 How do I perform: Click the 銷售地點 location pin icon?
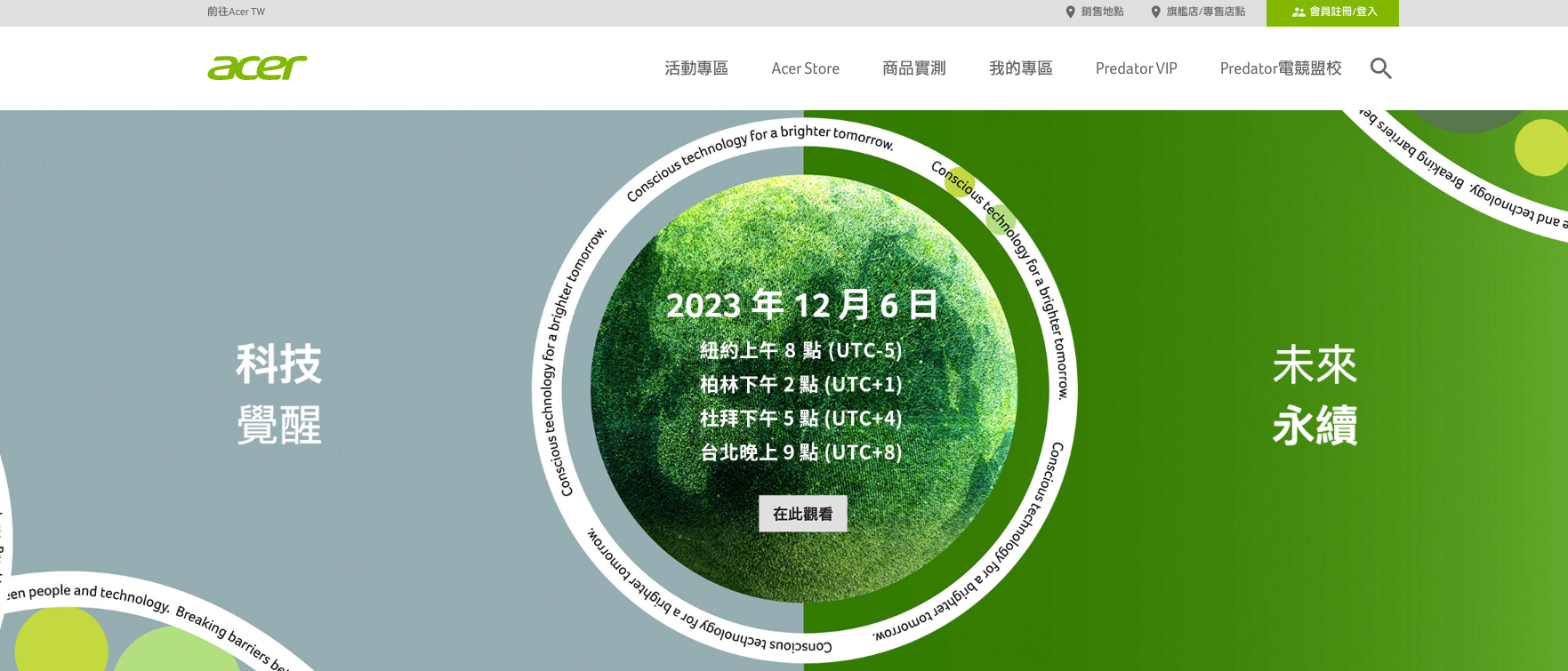(x=1070, y=12)
